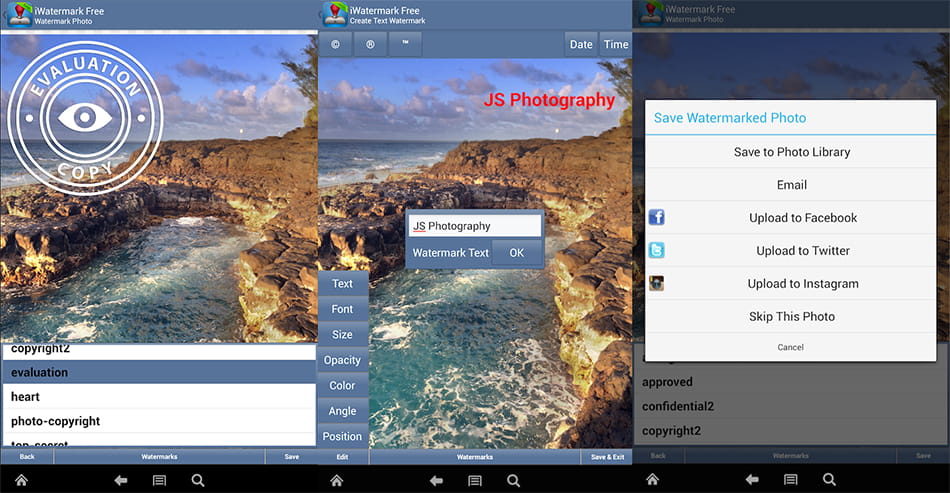Click the Twitter icon in save dialog
This screenshot has width=950, height=493.
(x=657, y=250)
